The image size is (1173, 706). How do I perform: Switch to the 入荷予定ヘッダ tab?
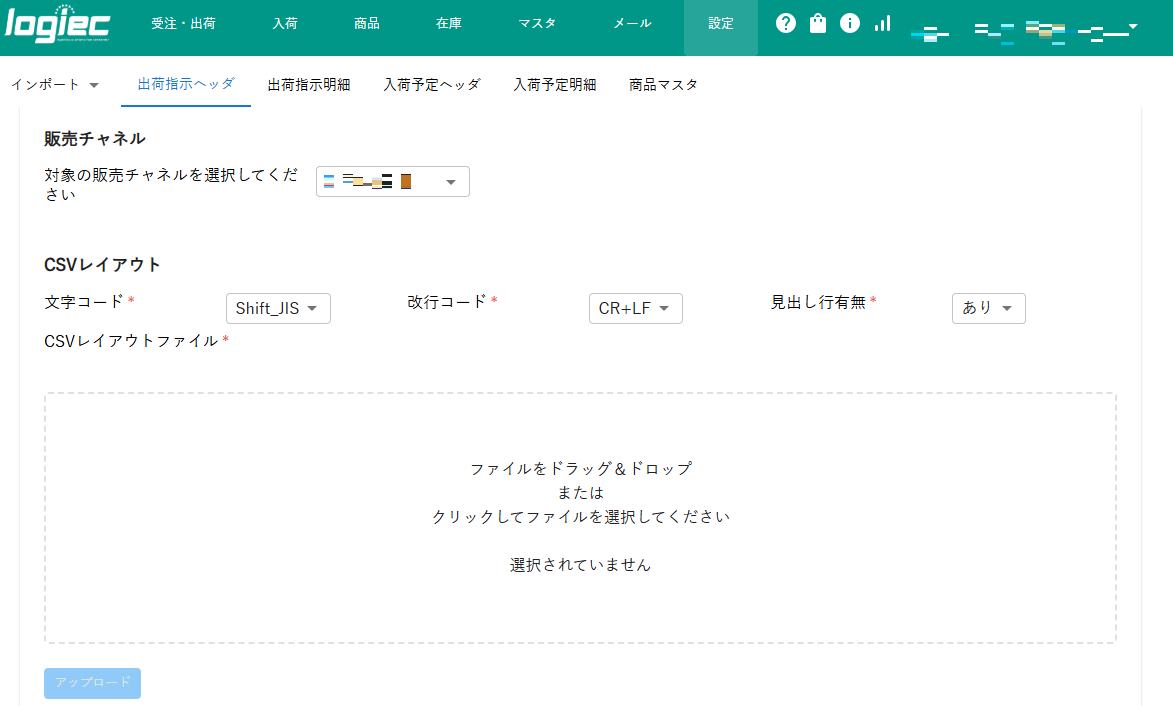[432, 85]
